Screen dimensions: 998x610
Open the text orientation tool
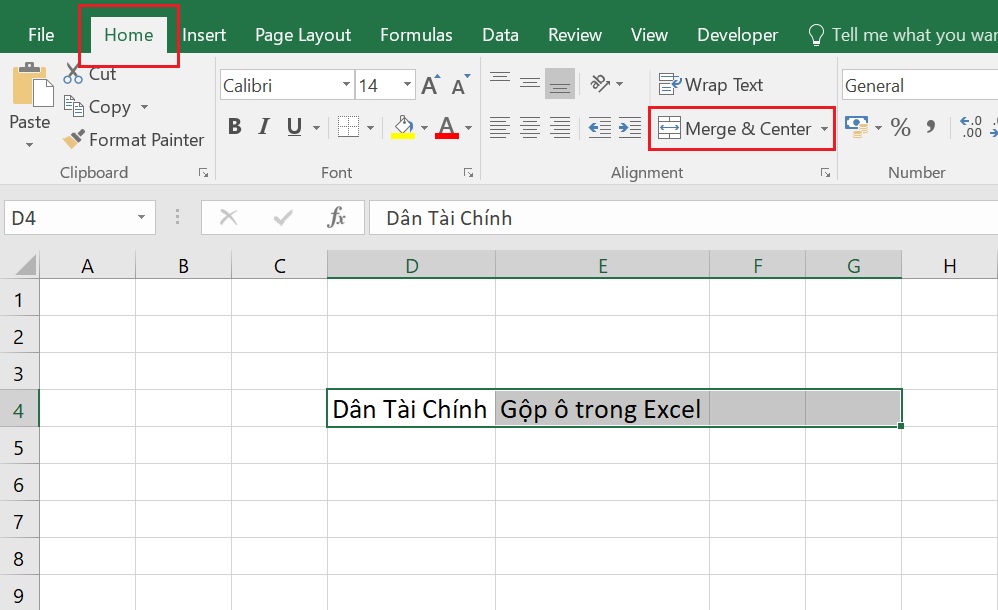click(600, 83)
